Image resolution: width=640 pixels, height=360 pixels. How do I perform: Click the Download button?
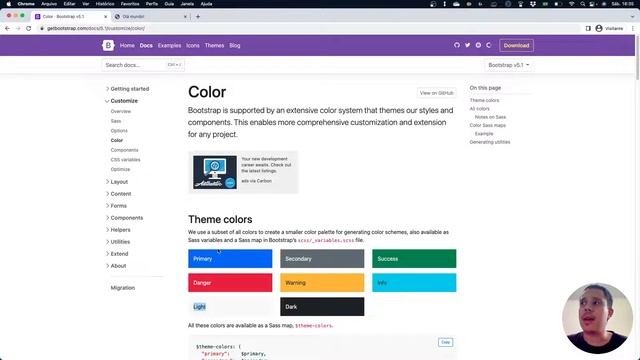516,45
